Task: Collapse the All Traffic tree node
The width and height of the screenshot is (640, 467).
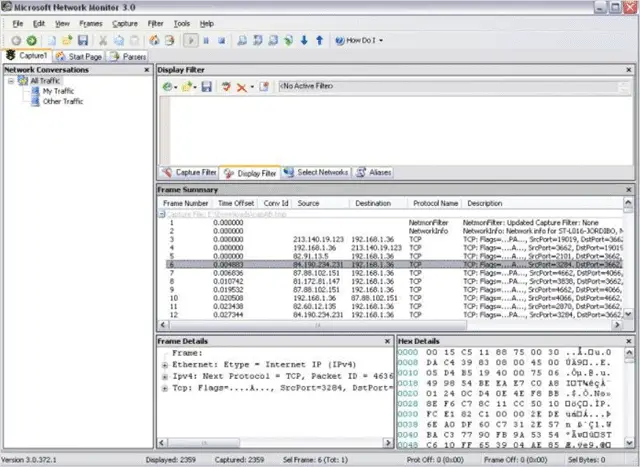Action: tap(11, 81)
